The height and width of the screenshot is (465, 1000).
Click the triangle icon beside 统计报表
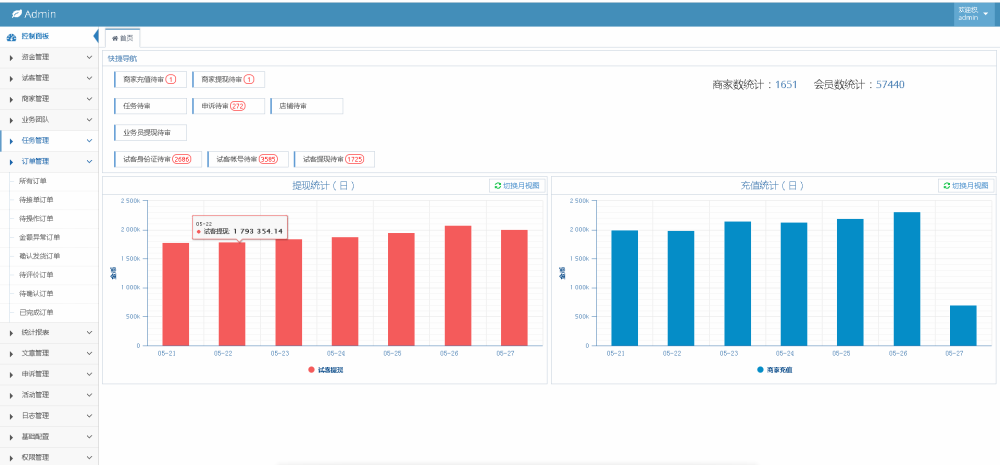[x=11, y=333]
